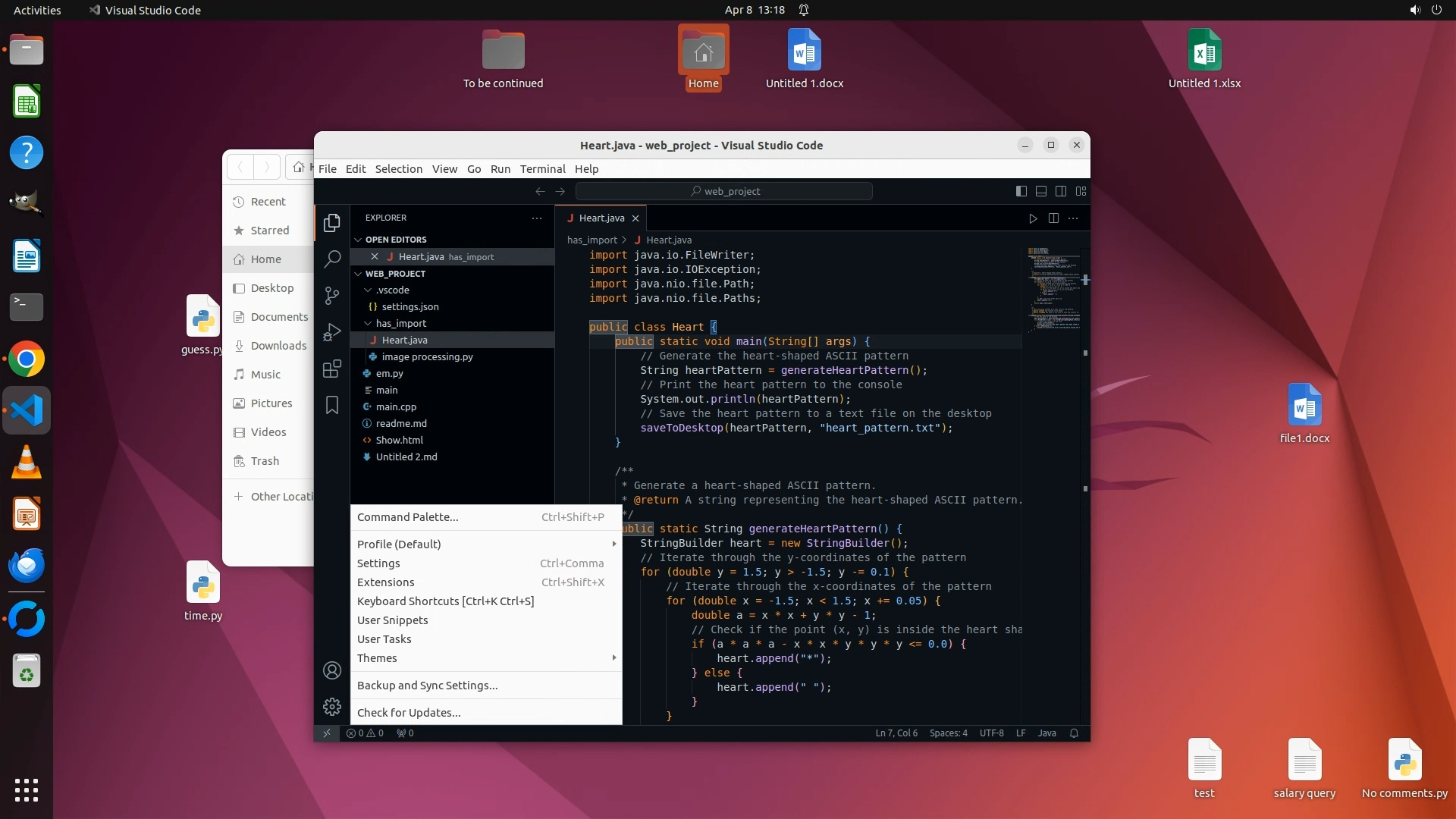The image size is (1456, 819).
Task: Click the Java language mode indicator
Action: pyautogui.click(x=1046, y=733)
